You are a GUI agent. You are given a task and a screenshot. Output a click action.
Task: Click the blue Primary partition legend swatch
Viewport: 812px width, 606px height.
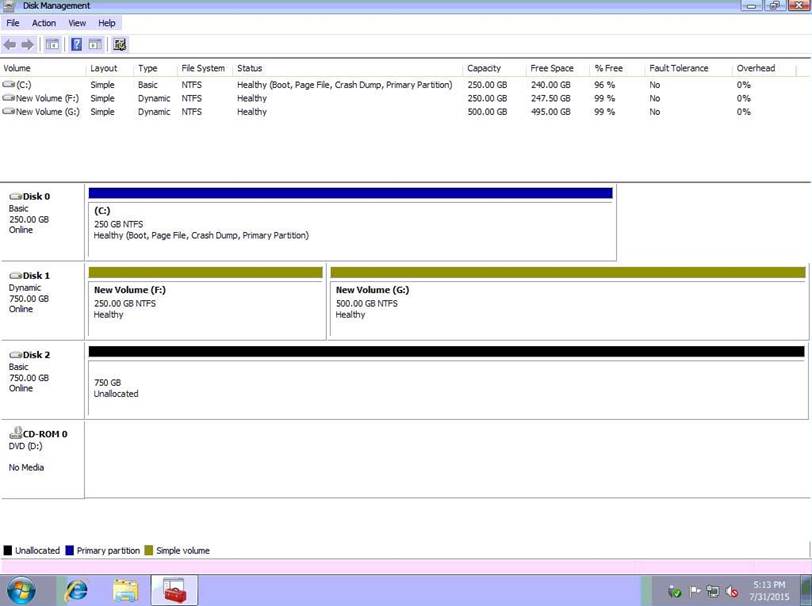70,550
